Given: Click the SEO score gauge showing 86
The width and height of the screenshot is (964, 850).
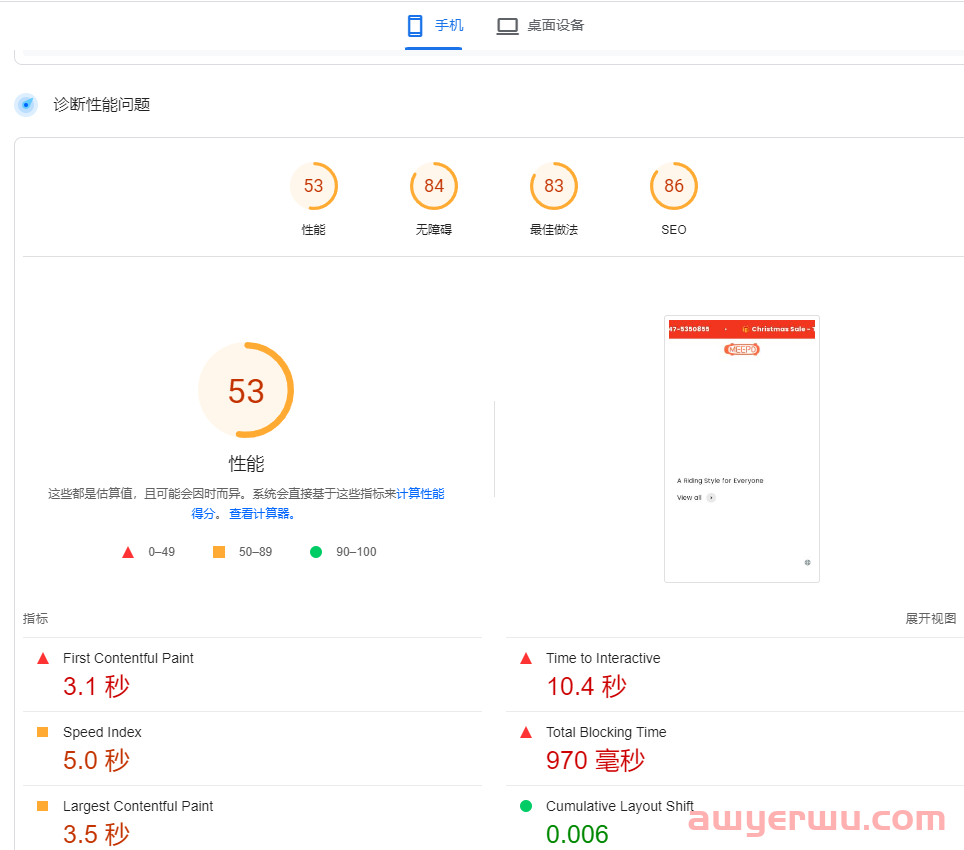Looking at the screenshot, I should pyautogui.click(x=673, y=186).
